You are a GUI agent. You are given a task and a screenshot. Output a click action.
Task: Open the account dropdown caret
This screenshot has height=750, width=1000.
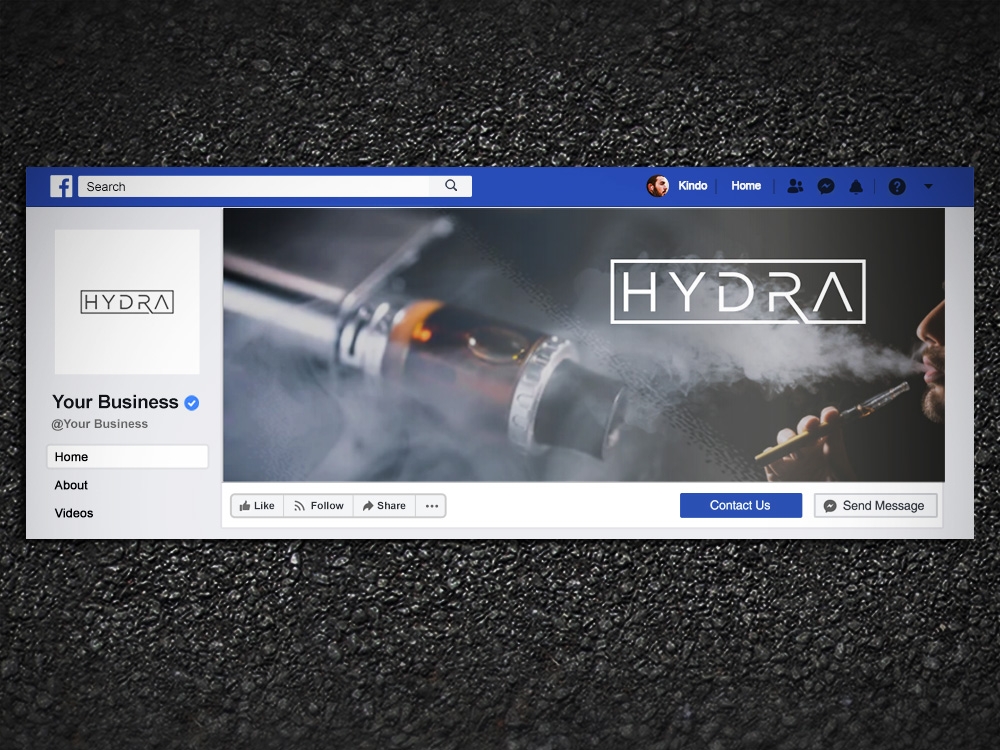coord(930,187)
